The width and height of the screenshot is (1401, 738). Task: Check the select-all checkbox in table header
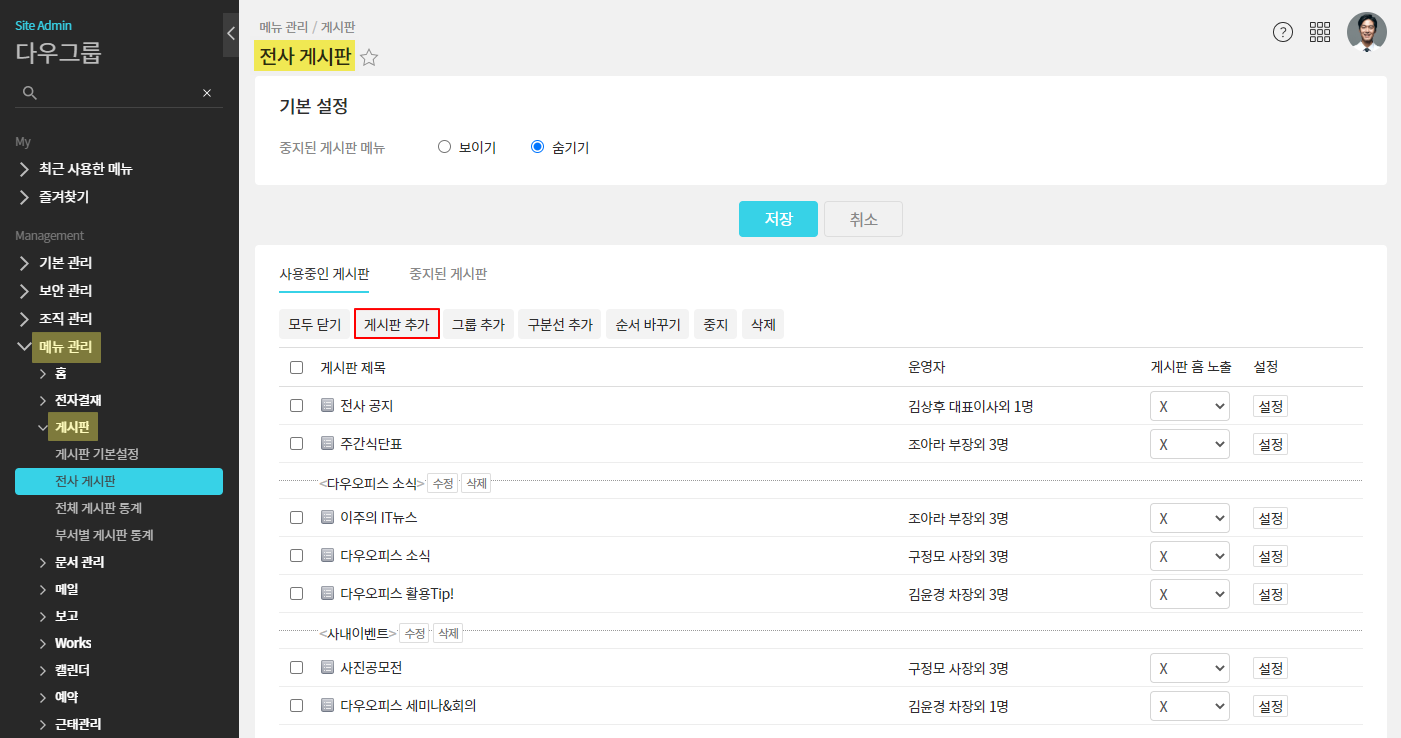pos(296,367)
